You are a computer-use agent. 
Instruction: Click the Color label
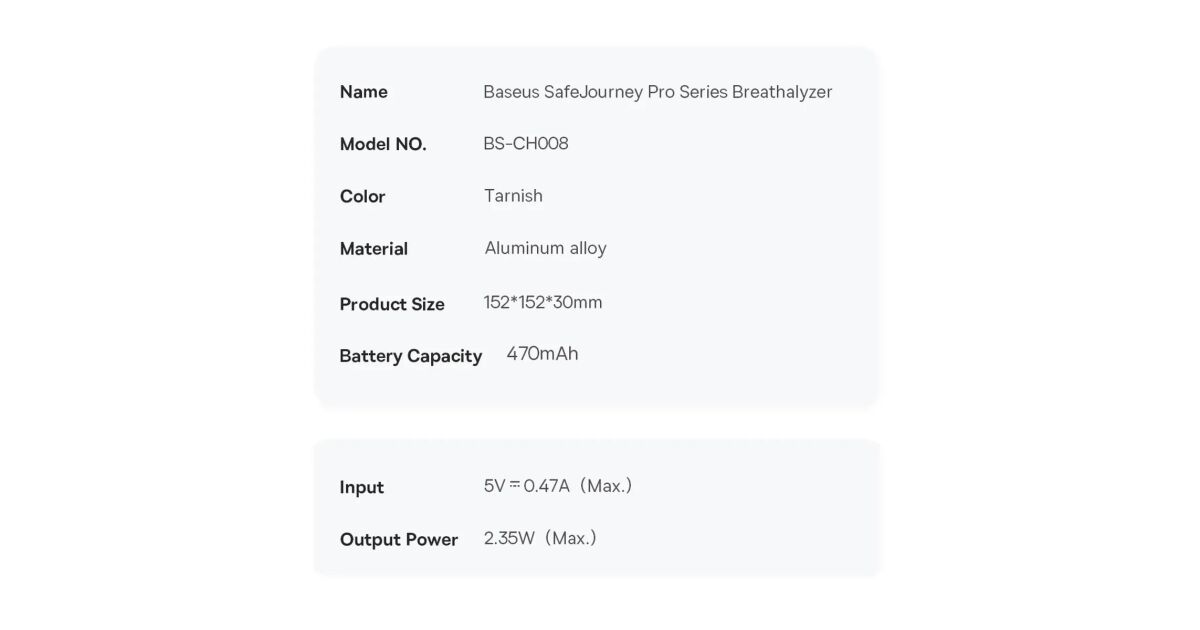[x=362, y=197]
